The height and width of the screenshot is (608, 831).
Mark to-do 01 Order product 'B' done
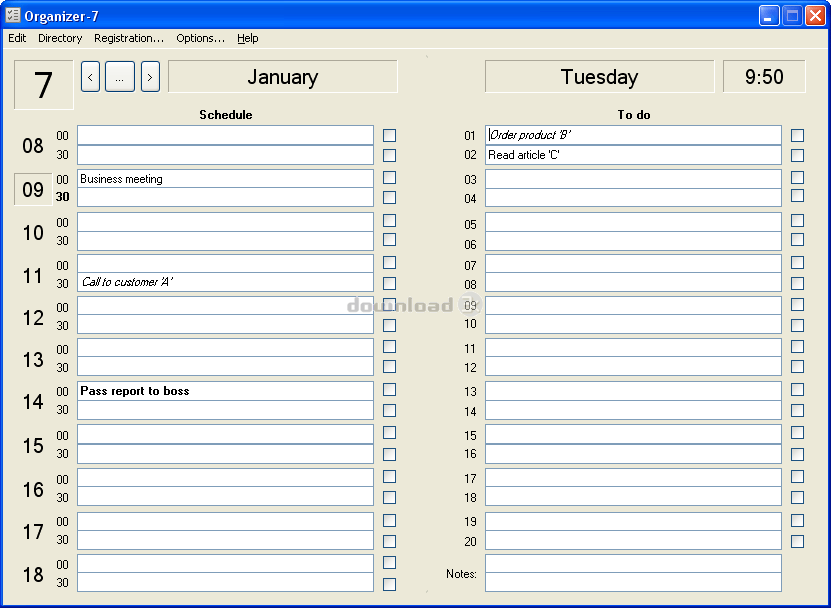coord(797,135)
